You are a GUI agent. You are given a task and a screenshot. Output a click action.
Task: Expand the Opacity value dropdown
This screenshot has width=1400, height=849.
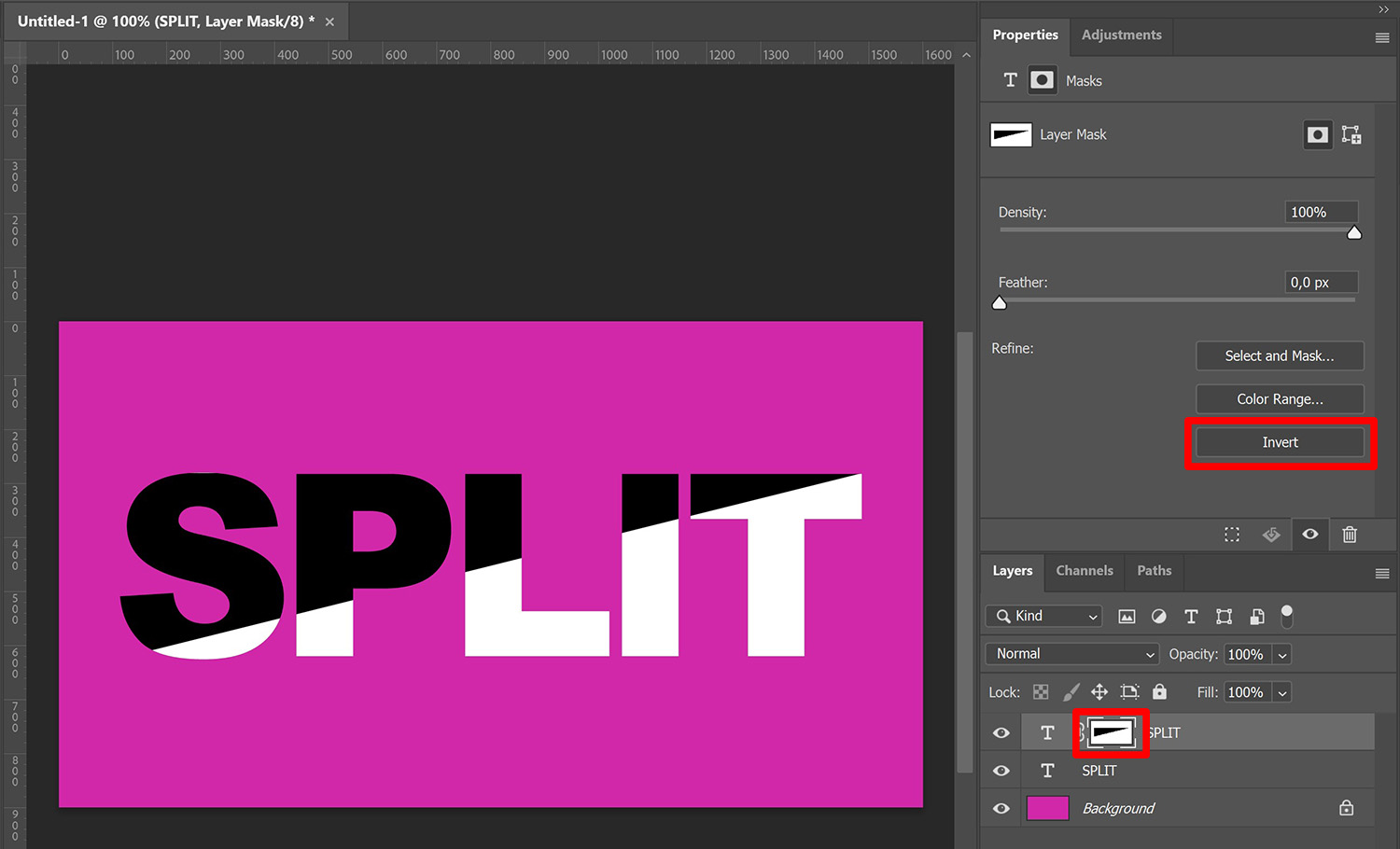click(1282, 654)
